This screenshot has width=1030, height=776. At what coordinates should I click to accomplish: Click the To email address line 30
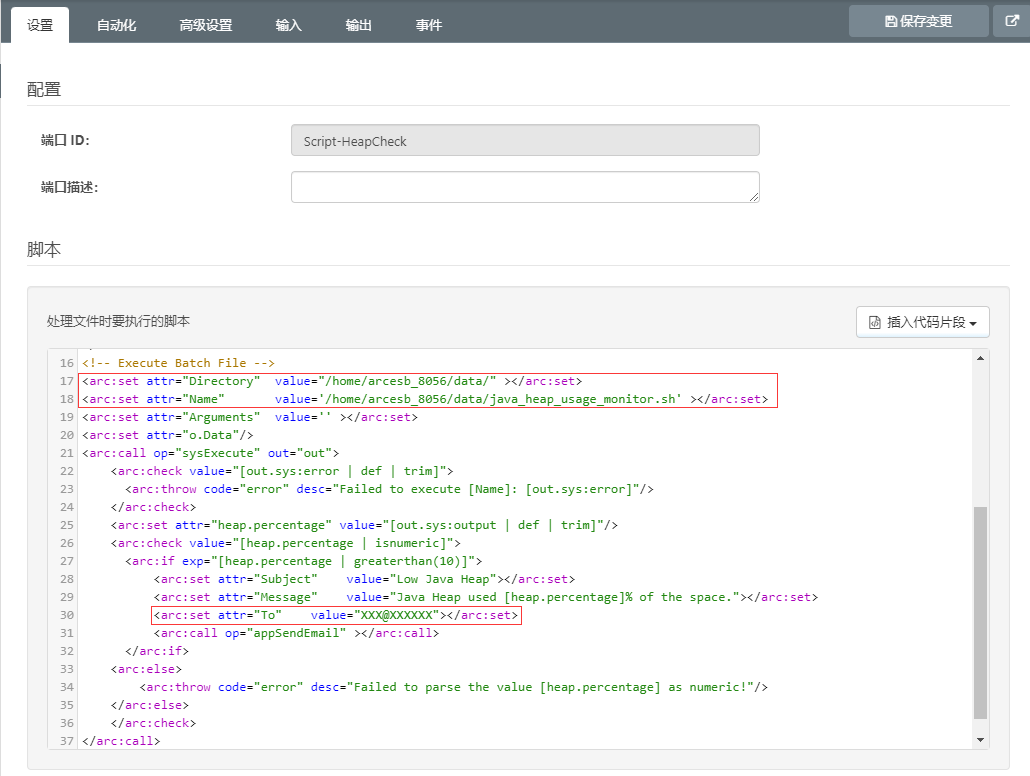click(x=336, y=615)
